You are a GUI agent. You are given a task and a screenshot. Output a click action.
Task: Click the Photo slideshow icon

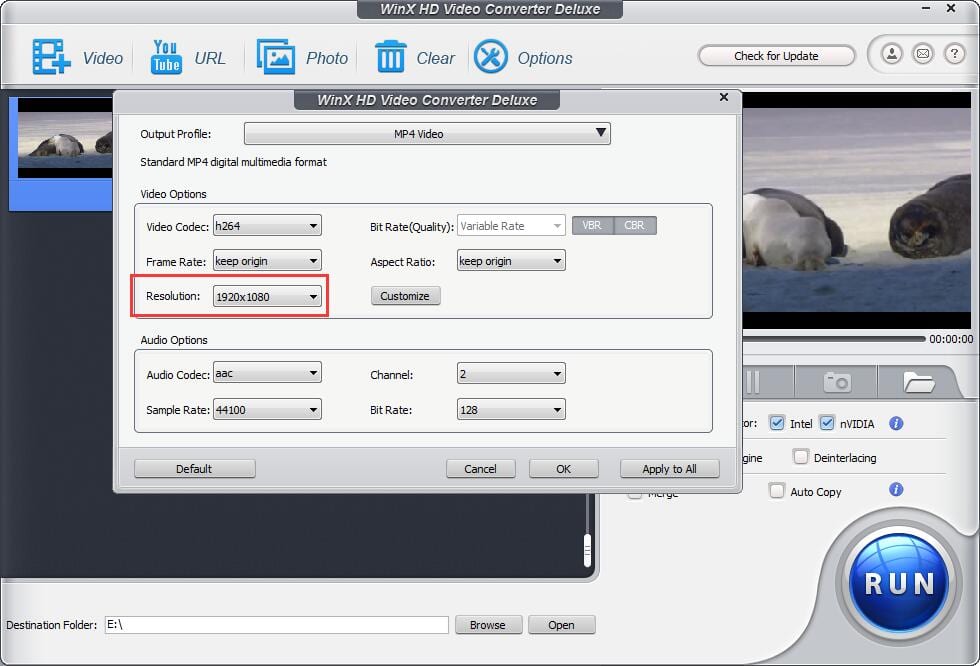point(276,57)
